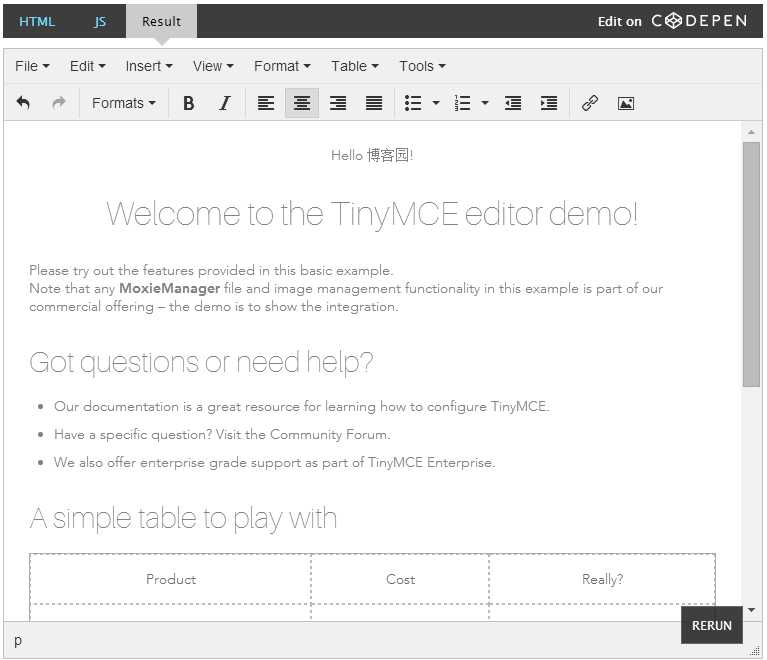Viewport: 767px width, 660px height.
Task: Open the Edit menu
Action: pos(88,66)
